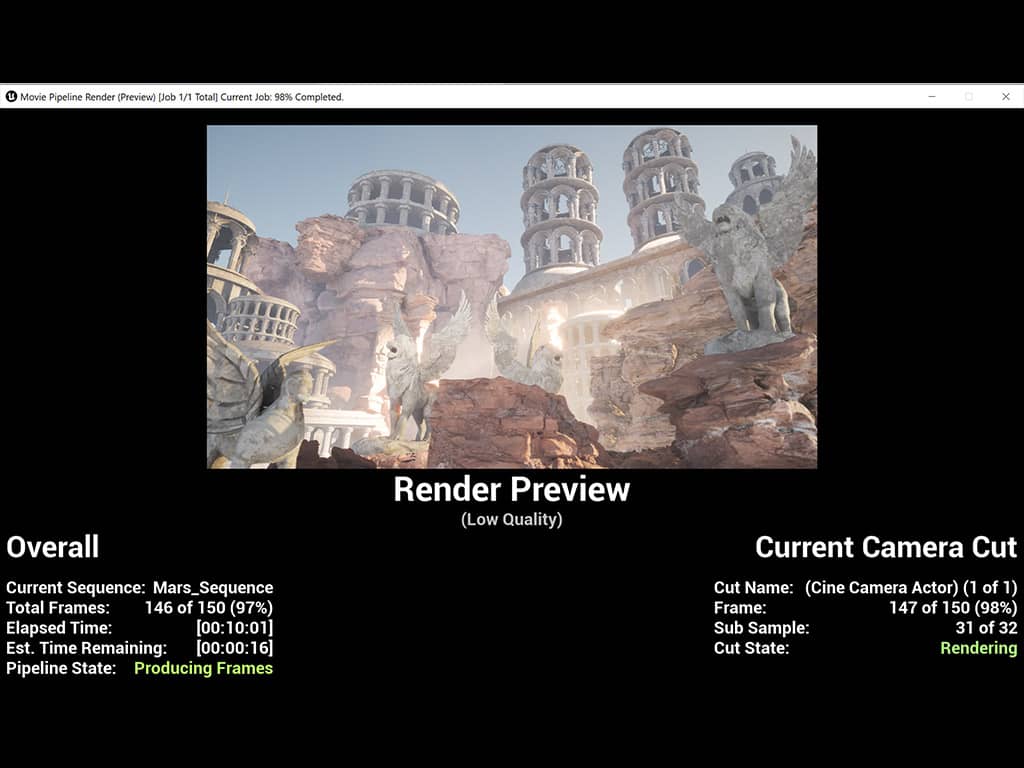Click the window title 'Movie Pipeline Render (Preview)'
Screen dimensions: 1024x768
click(x=88, y=97)
